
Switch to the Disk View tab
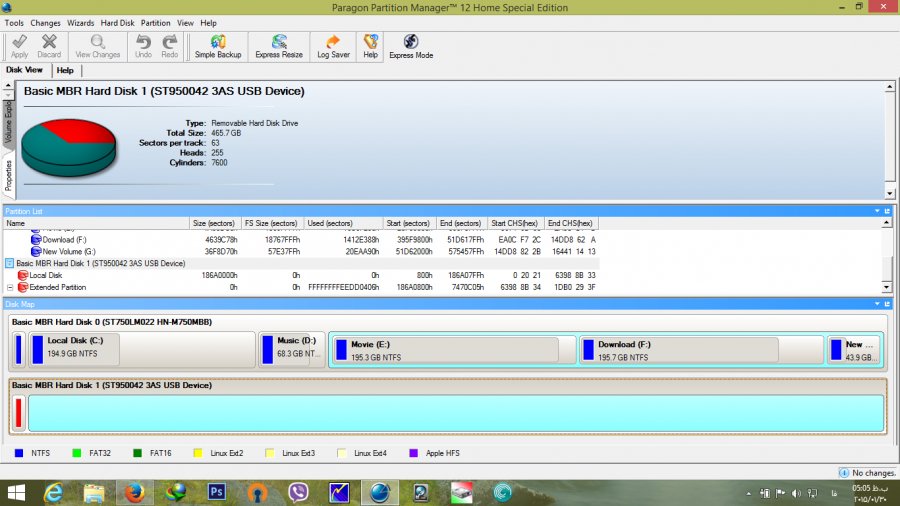(24, 70)
